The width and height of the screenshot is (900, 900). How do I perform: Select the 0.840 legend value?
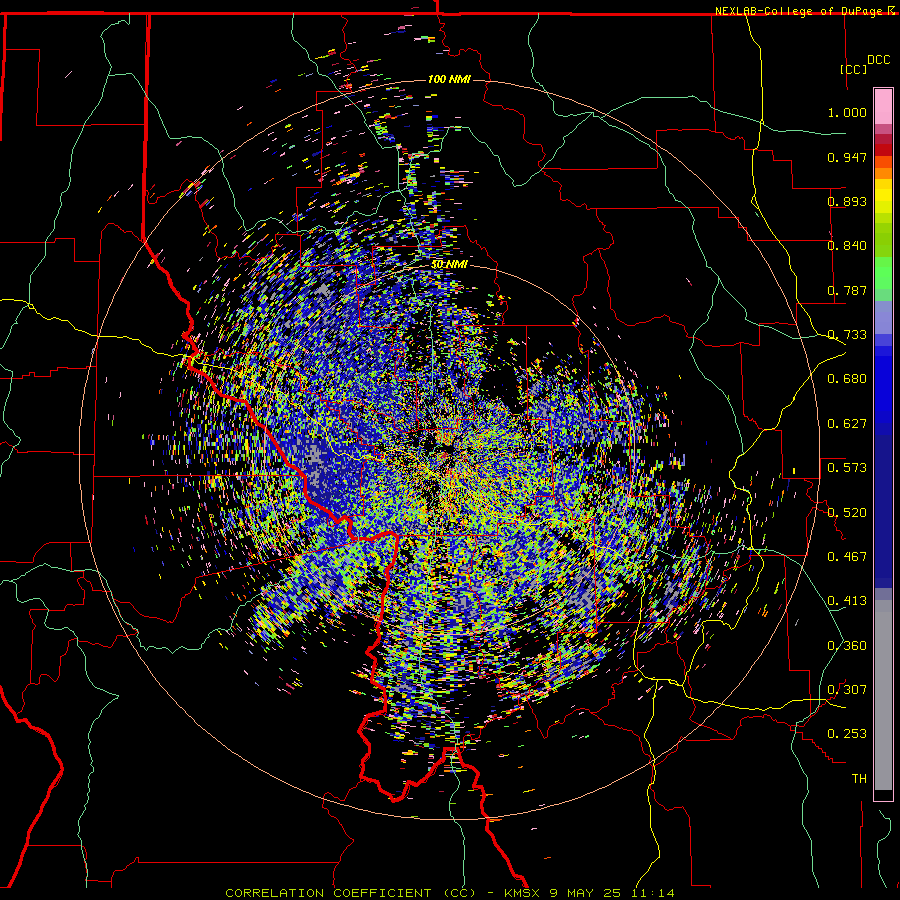coord(847,246)
